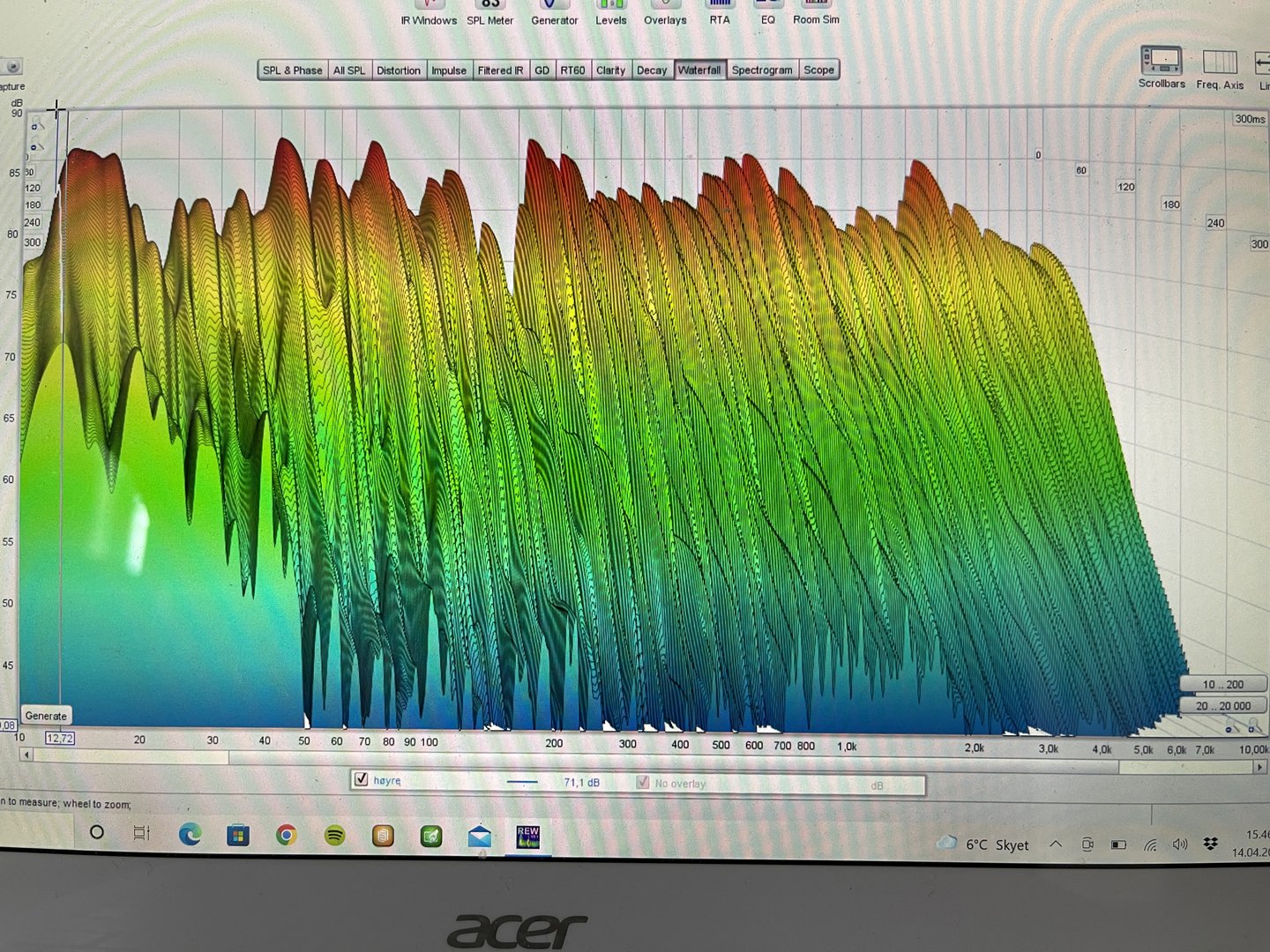Screen dimensions: 1270x952
Task: Switch to the Decay tab
Action: [652, 71]
